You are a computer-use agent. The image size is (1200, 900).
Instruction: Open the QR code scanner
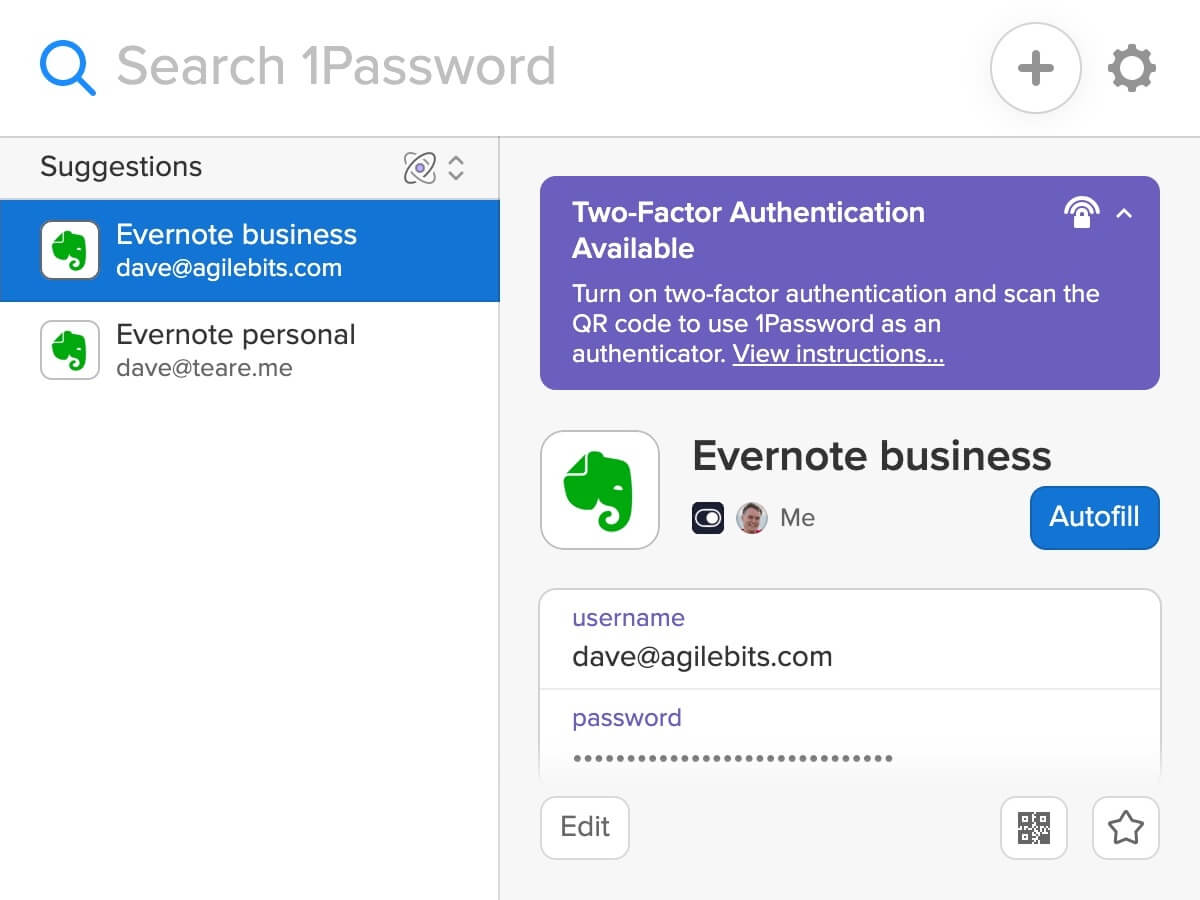(x=1033, y=828)
